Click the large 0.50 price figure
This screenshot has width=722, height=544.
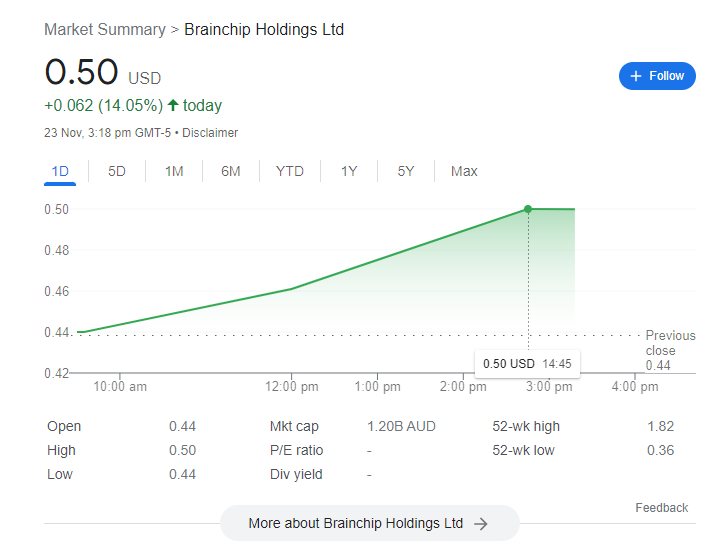tap(82, 72)
